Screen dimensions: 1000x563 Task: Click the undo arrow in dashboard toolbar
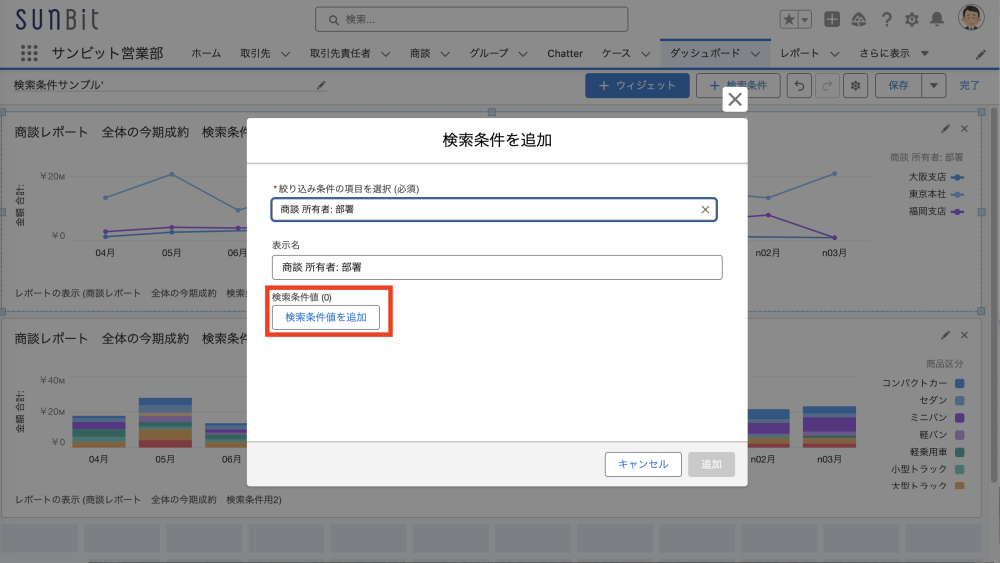pos(800,86)
